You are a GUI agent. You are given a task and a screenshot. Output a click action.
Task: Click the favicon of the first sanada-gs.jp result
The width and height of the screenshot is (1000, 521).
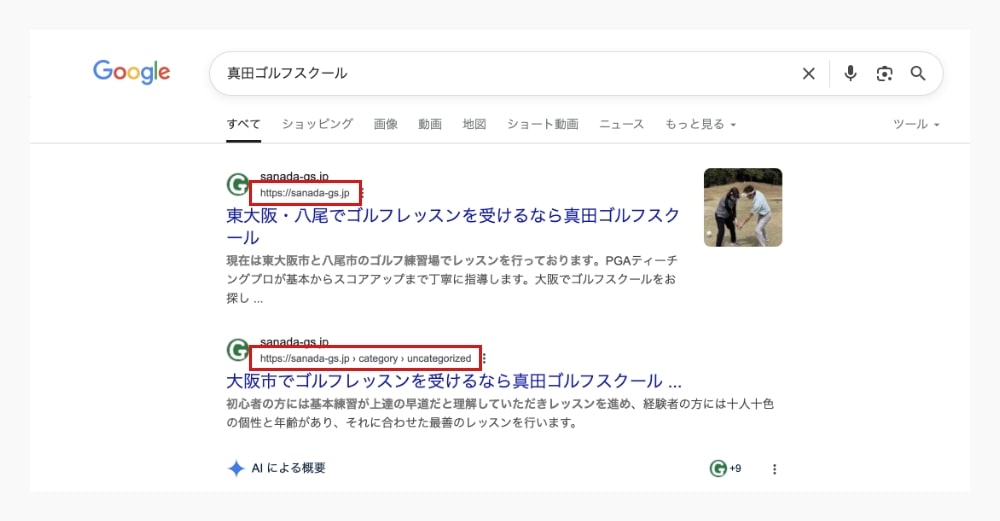pos(238,184)
